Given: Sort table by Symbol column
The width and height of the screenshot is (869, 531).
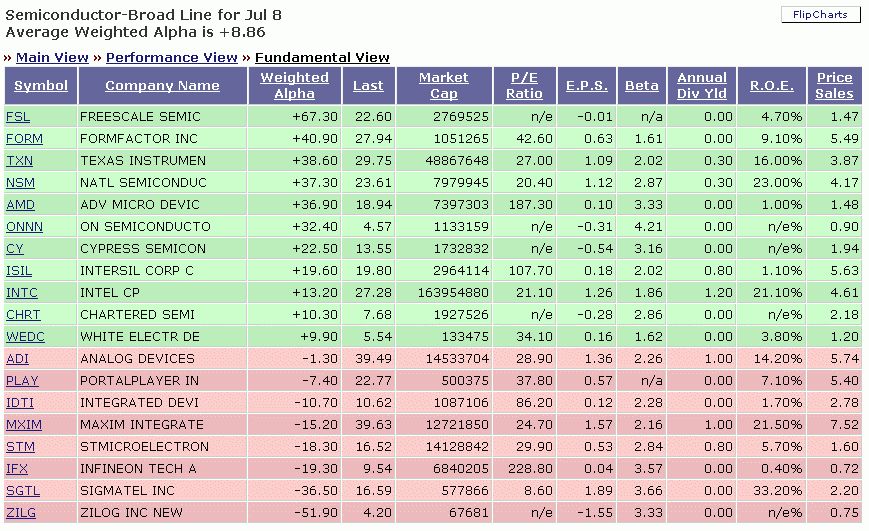Looking at the screenshot, I should (x=41, y=85).
